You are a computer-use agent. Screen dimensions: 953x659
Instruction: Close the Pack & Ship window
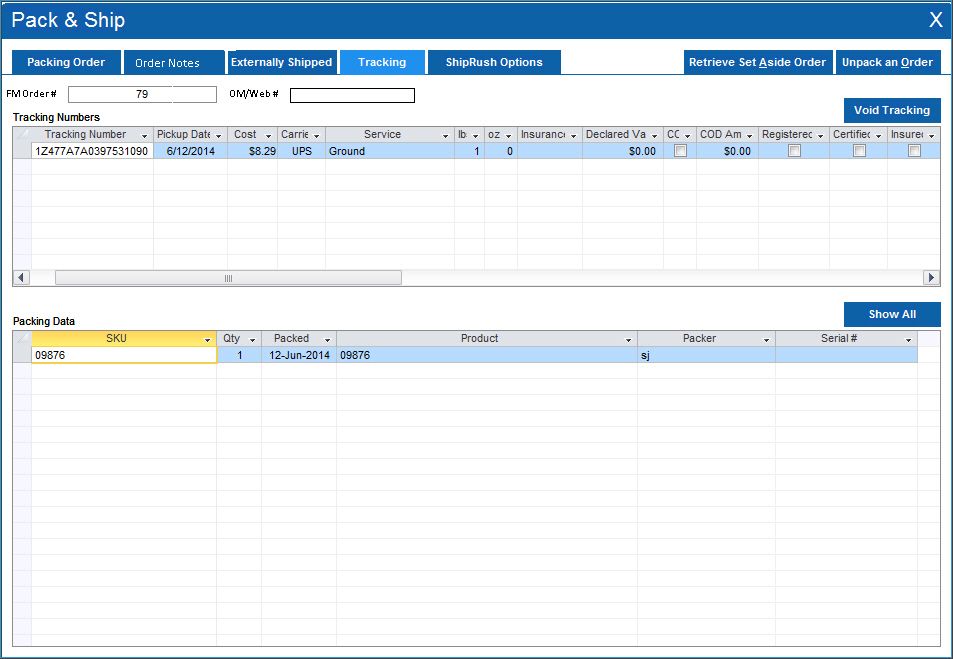935,20
